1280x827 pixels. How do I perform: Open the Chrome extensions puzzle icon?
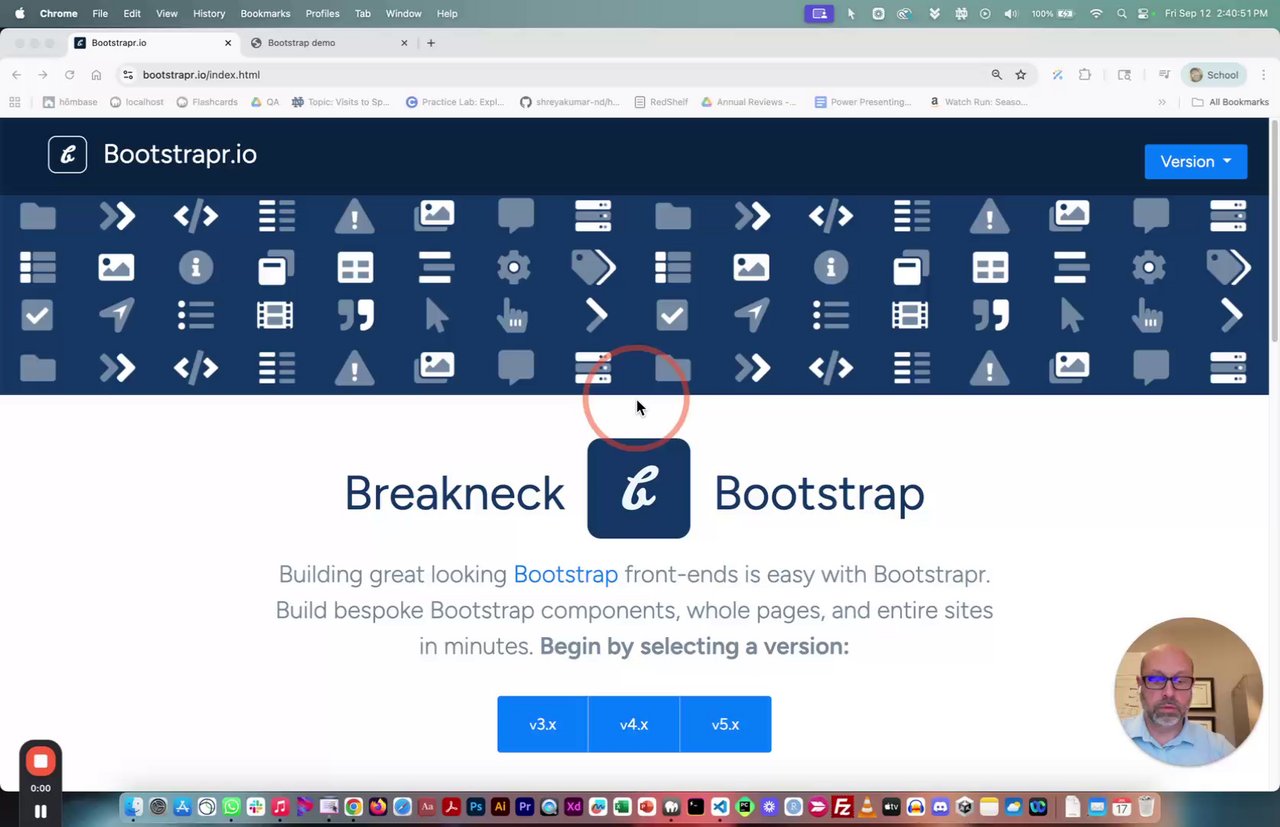(1085, 75)
